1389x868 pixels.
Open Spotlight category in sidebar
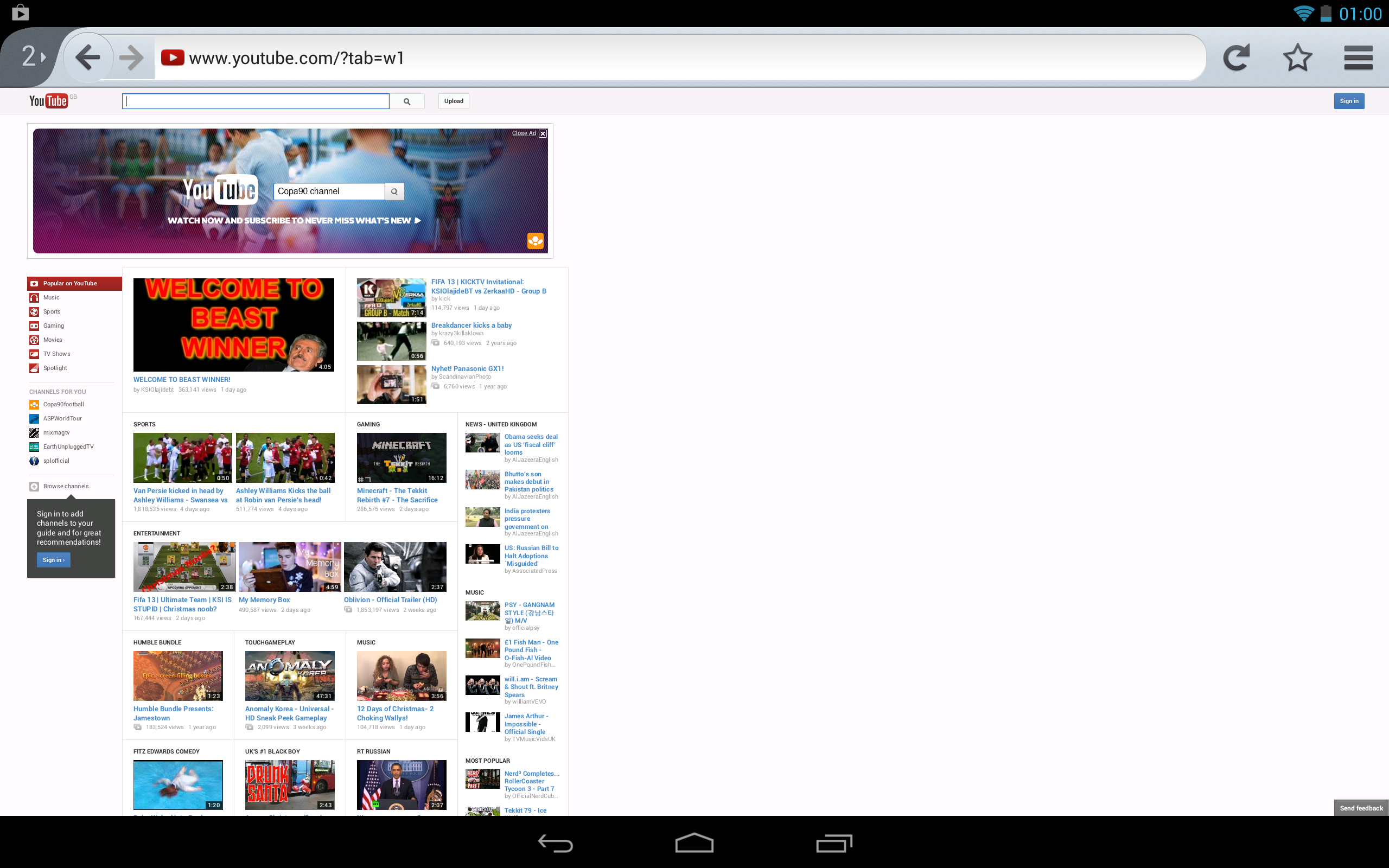(x=55, y=368)
